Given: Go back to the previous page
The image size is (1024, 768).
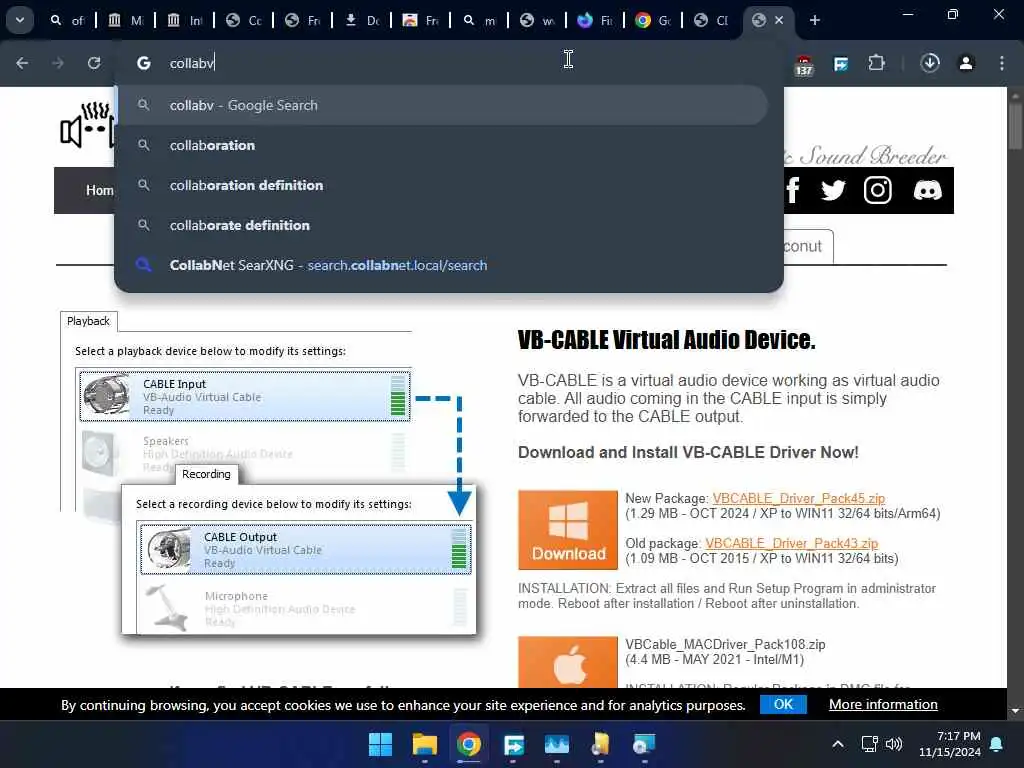Looking at the screenshot, I should coord(22,63).
